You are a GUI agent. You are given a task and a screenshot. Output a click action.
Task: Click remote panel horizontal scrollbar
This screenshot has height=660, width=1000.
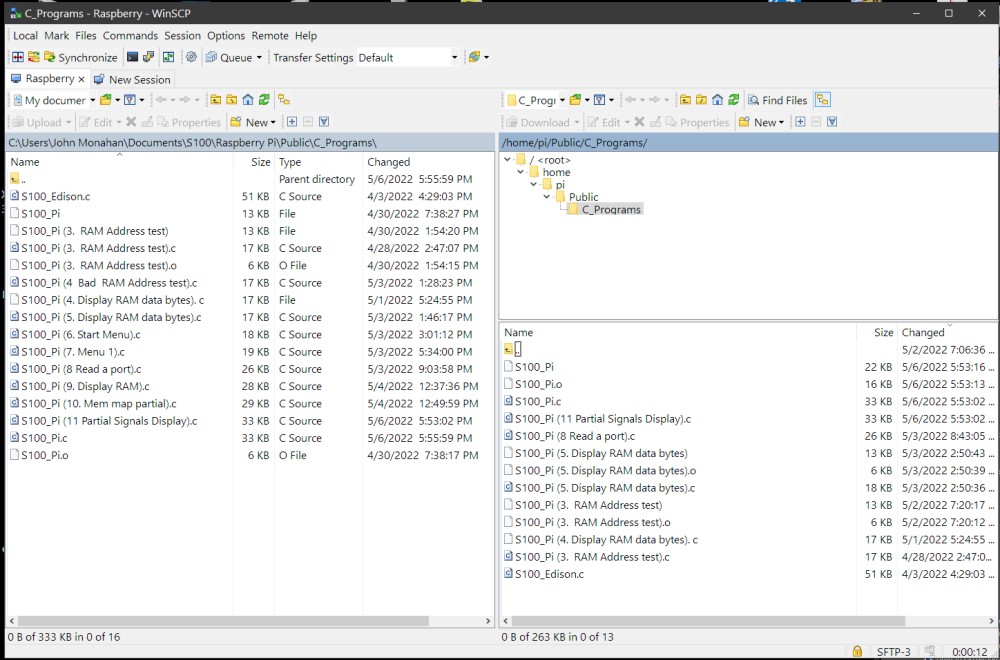(708, 620)
